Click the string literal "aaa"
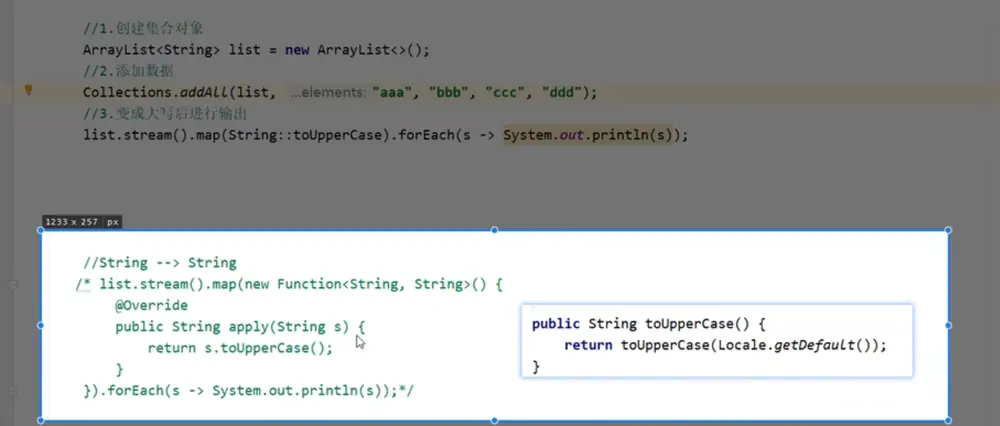 (392, 92)
